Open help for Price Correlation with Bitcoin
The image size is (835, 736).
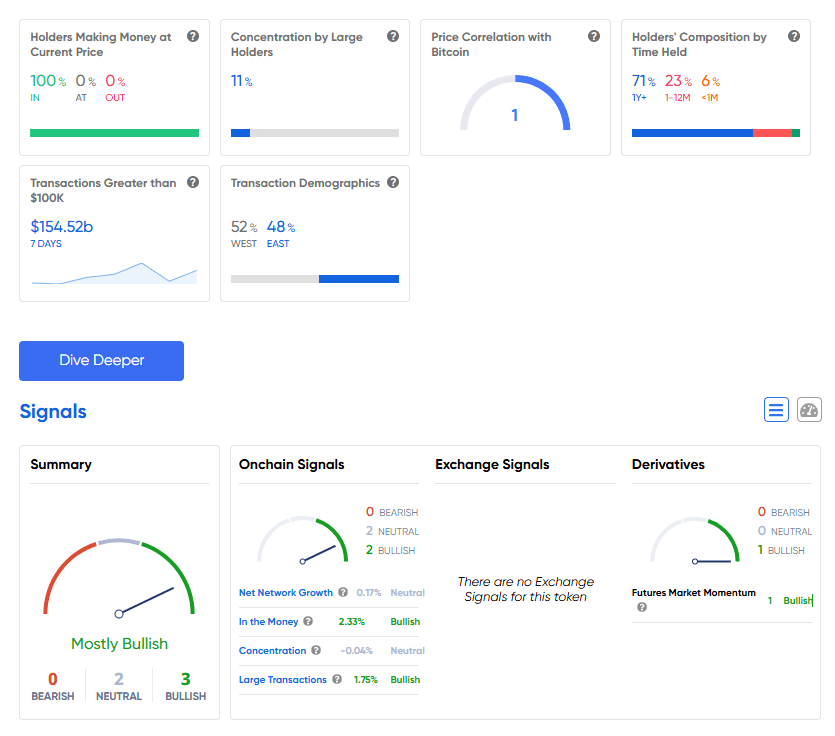click(594, 36)
